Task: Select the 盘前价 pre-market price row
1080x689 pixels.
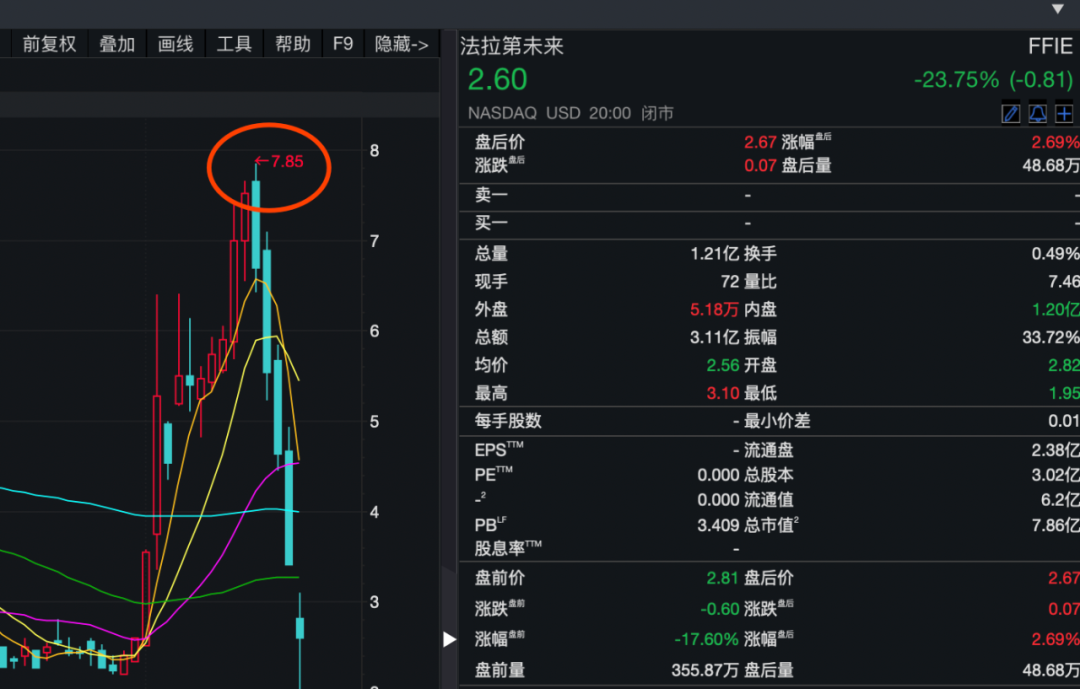Action: 500,578
